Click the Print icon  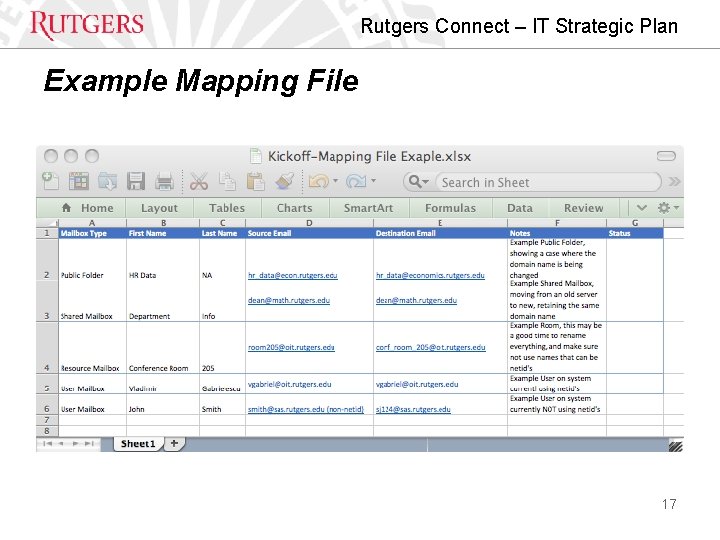pyautogui.click(x=164, y=182)
